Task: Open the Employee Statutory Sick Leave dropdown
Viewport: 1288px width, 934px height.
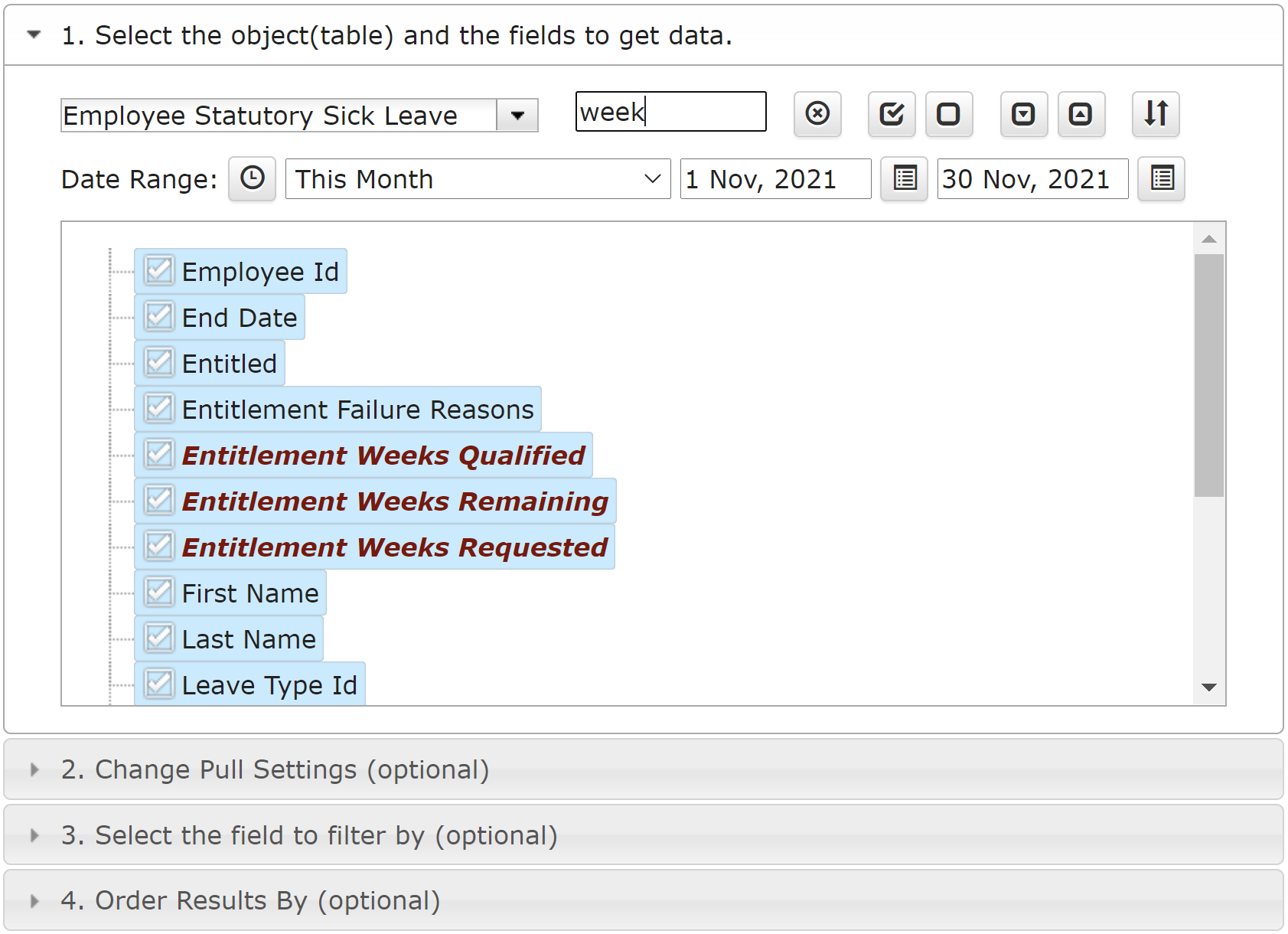Action: pyautogui.click(x=517, y=116)
